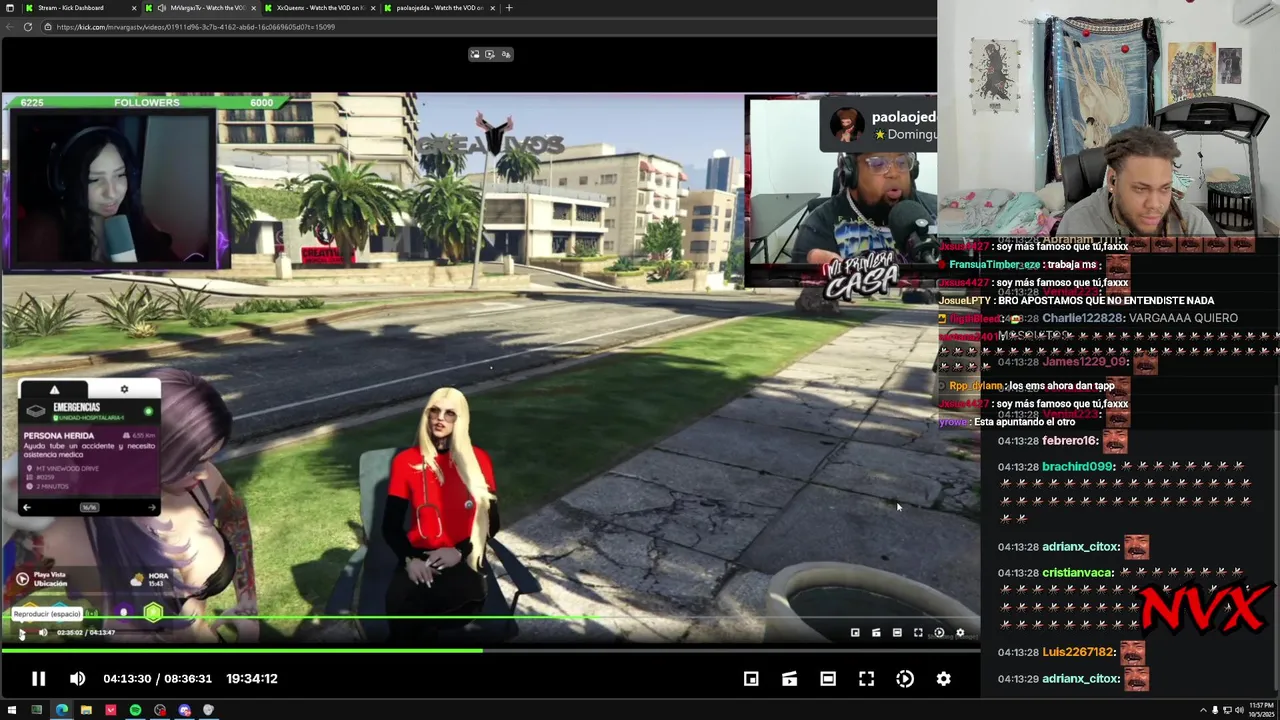Image resolution: width=1280 pixels, height=720 pixels.
Task: Open playback speed control in outer bar
Action: 905,679
